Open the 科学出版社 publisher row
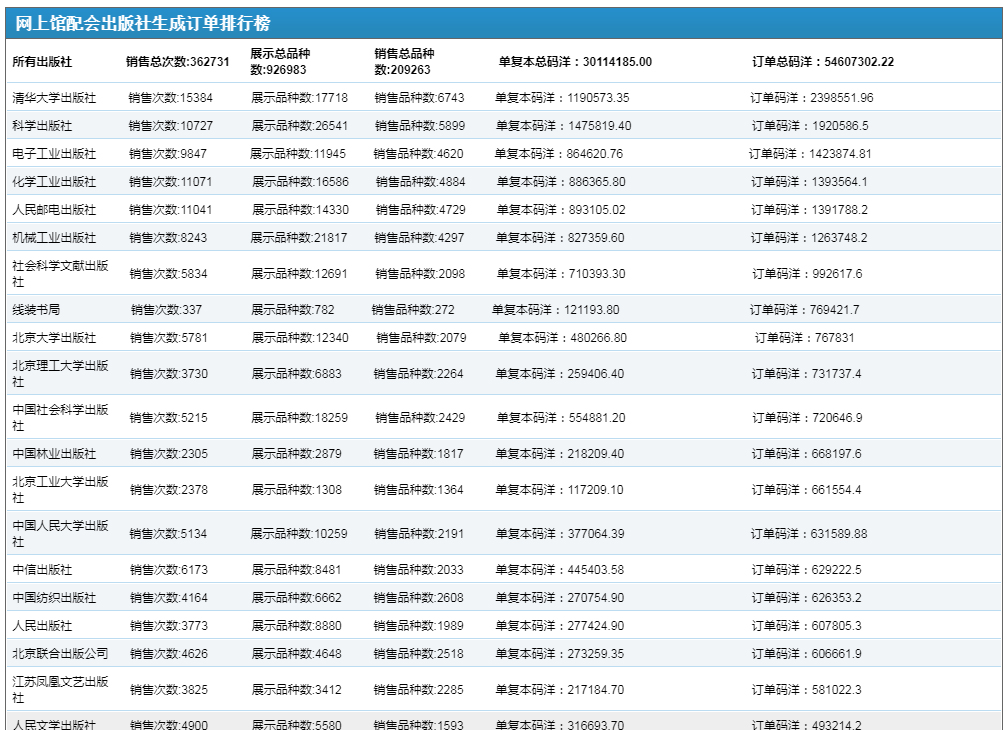1007x730 pixels. pyautogui.click(x=42, y=126)
